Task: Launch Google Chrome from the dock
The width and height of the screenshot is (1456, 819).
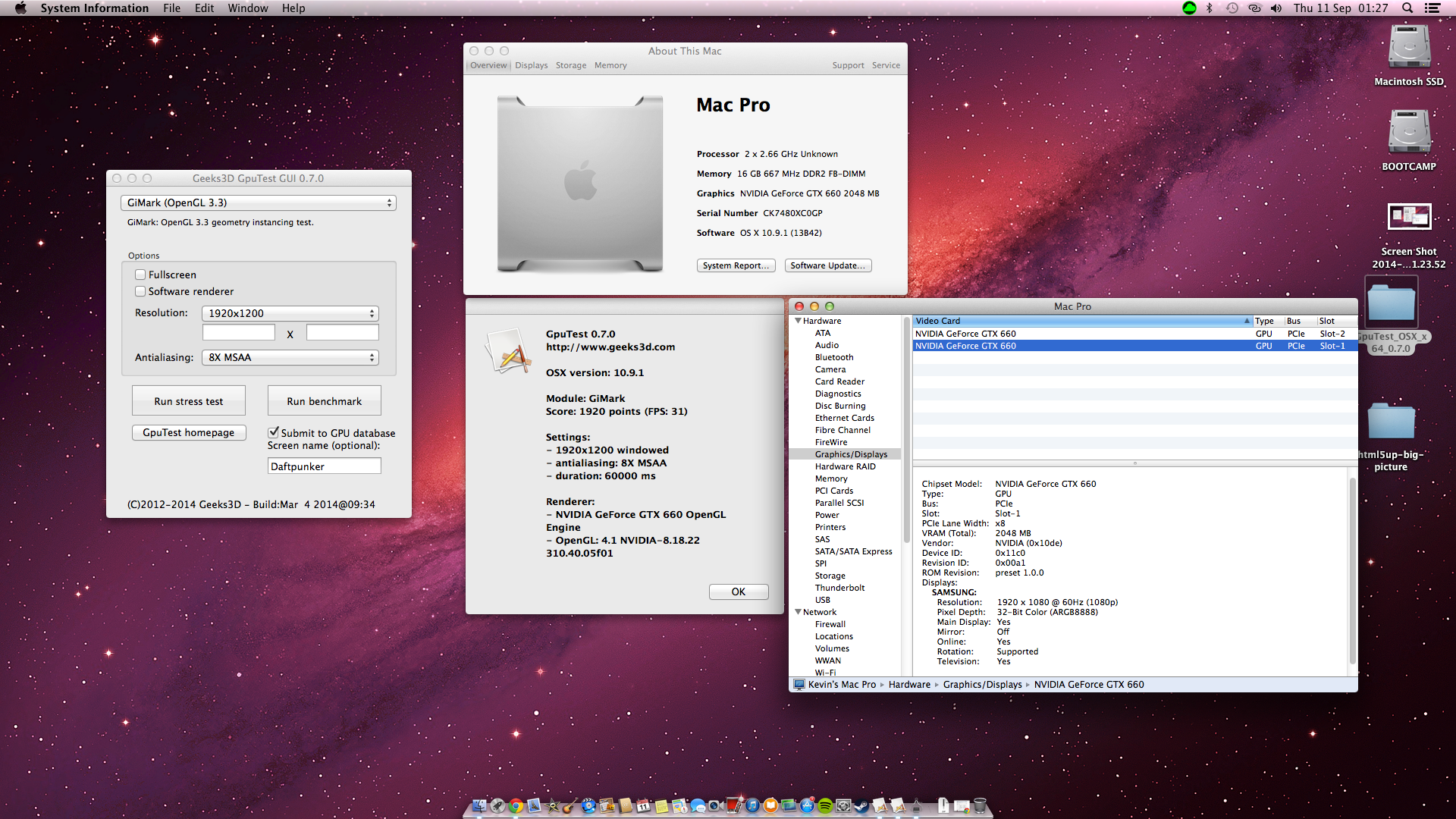Action: [516, 805]
